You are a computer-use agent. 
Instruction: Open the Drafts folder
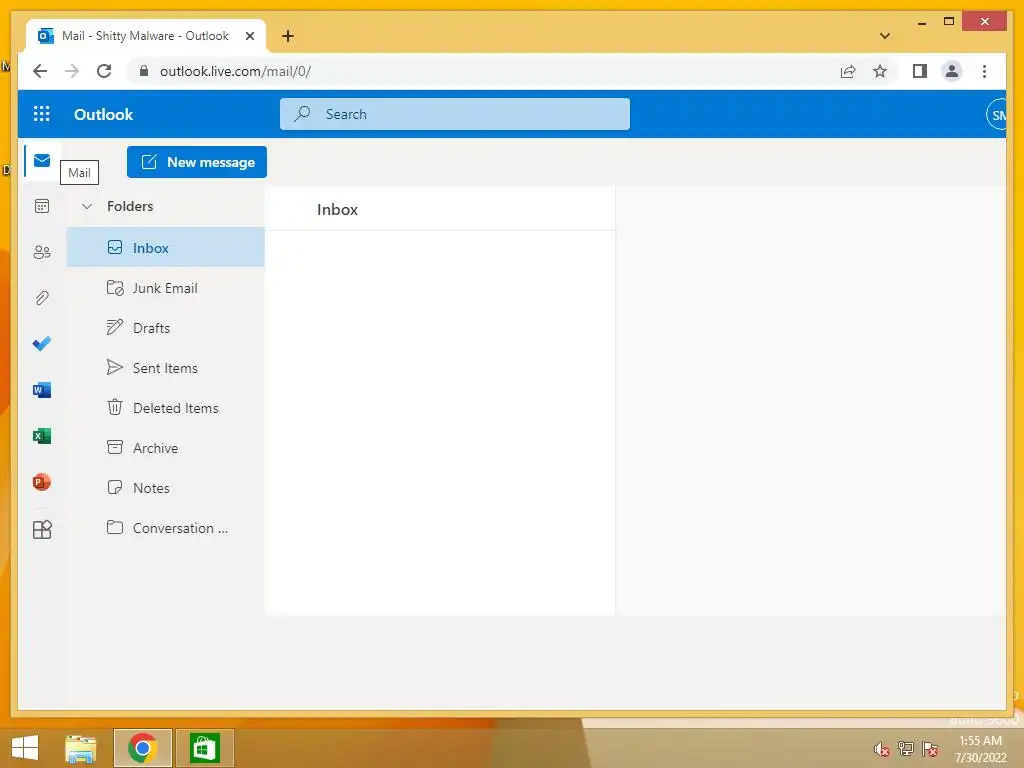[x=165, y=328]
